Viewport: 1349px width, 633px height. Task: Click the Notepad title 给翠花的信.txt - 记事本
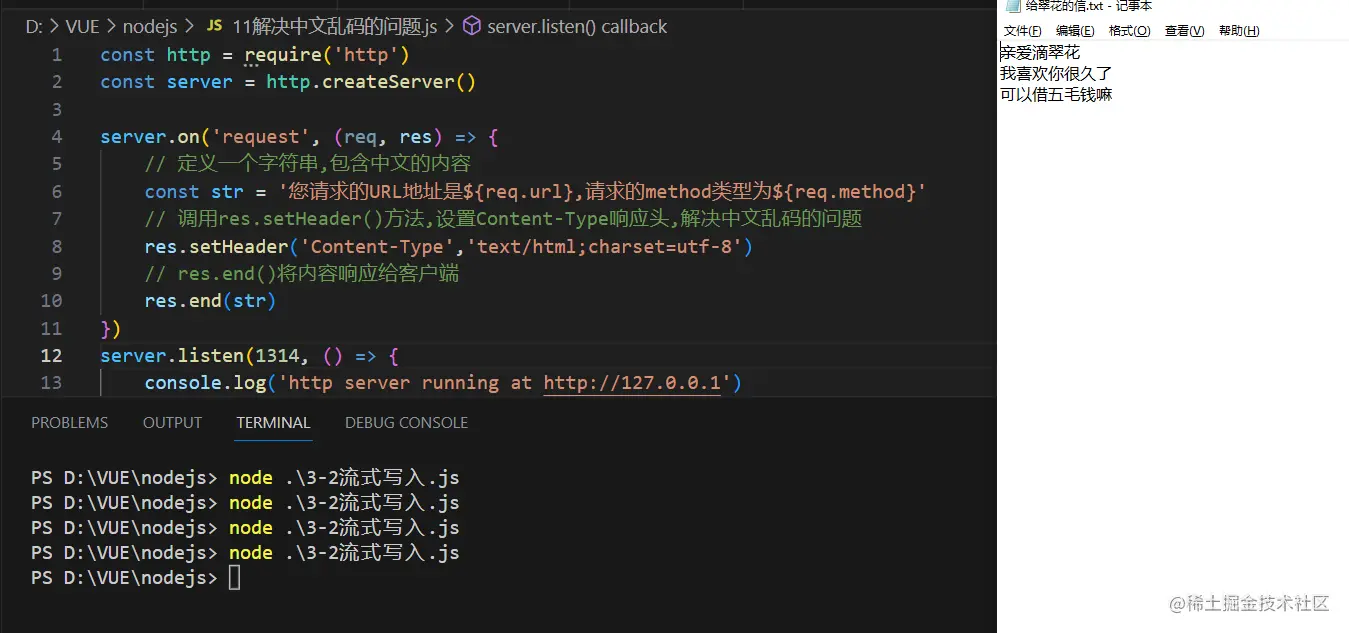1088,6
